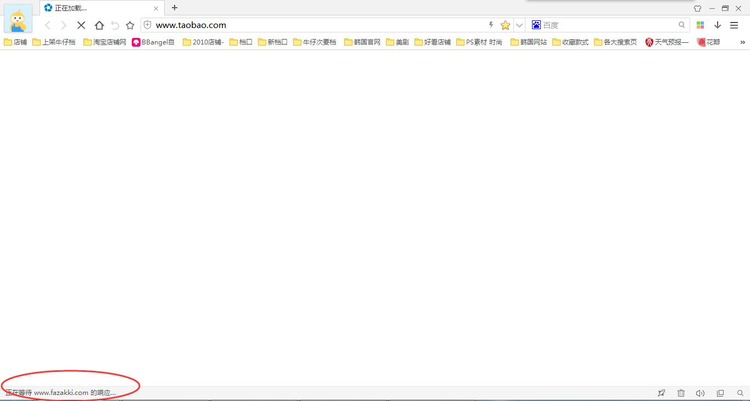Screen dimensions: 750x401
Task: Click the Baidu search engine paw icon
Action: coord(536,25)
